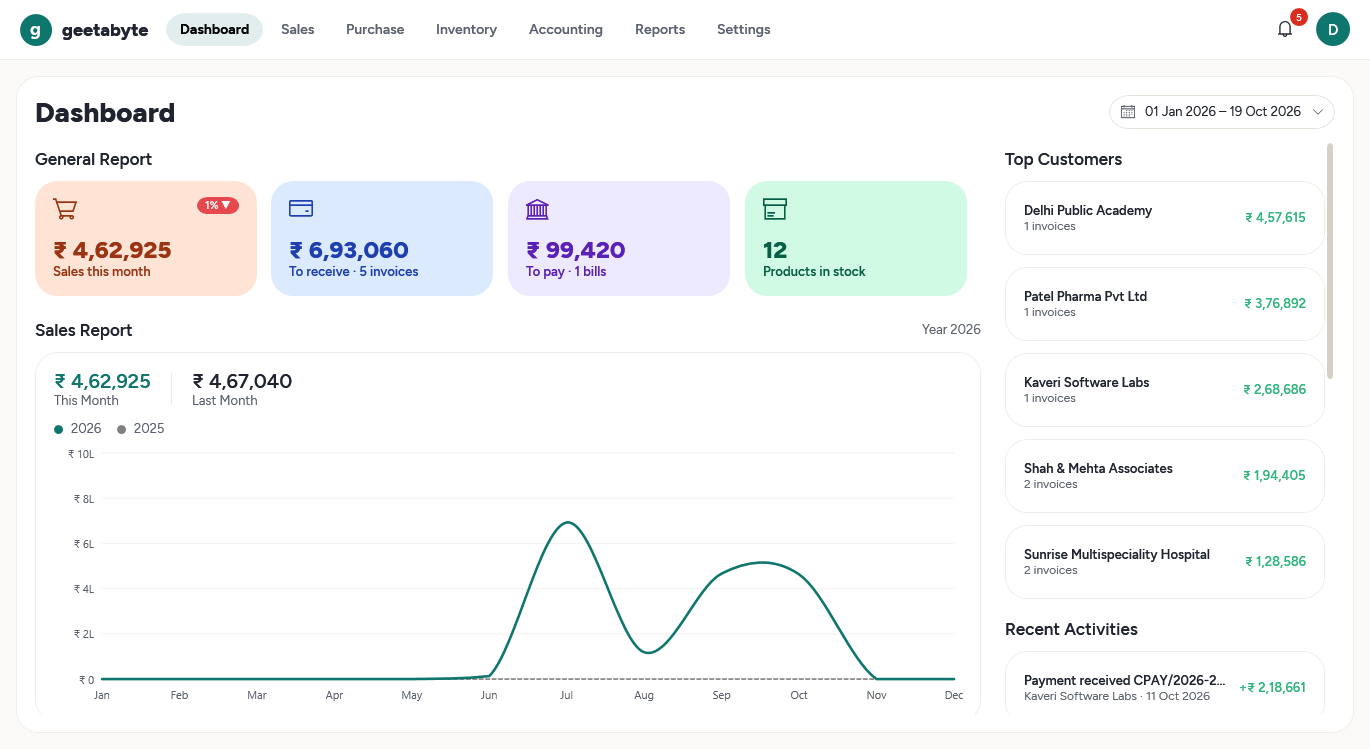The image size is (1370, 749).
Task: Click the Jul month axis label
Action: [566, 695]
